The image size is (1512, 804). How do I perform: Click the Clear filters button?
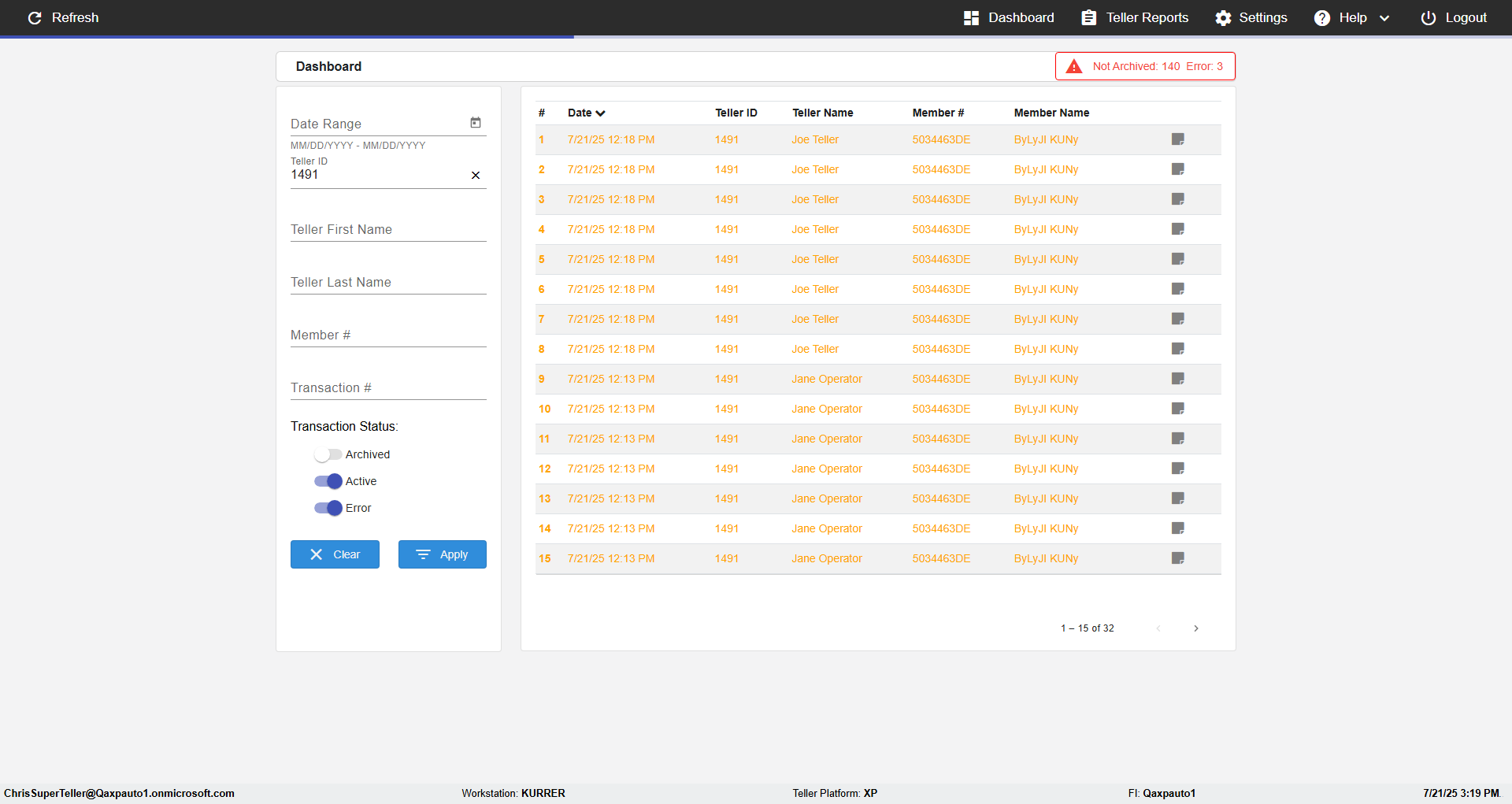coord(335,554)
